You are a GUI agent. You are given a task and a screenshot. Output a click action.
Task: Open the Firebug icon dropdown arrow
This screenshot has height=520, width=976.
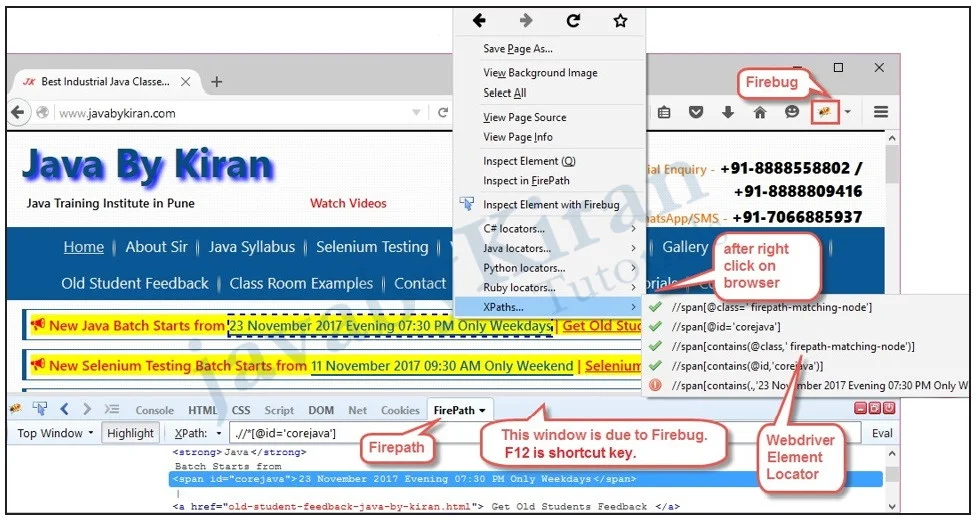[x=847, y=113]
